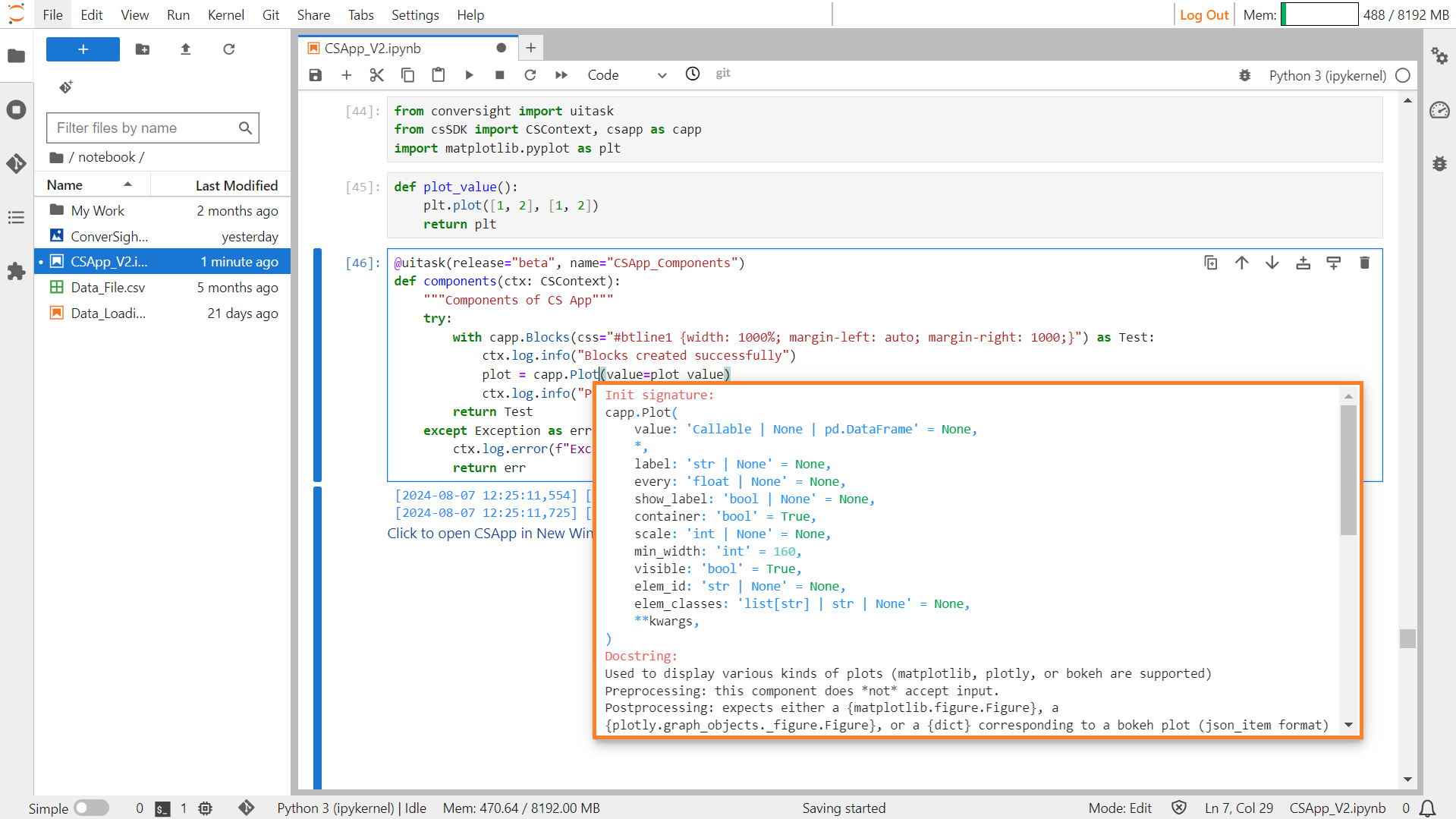Insert a cell above cell 46
1456x819 pixels.
(x=1303, y=263)
